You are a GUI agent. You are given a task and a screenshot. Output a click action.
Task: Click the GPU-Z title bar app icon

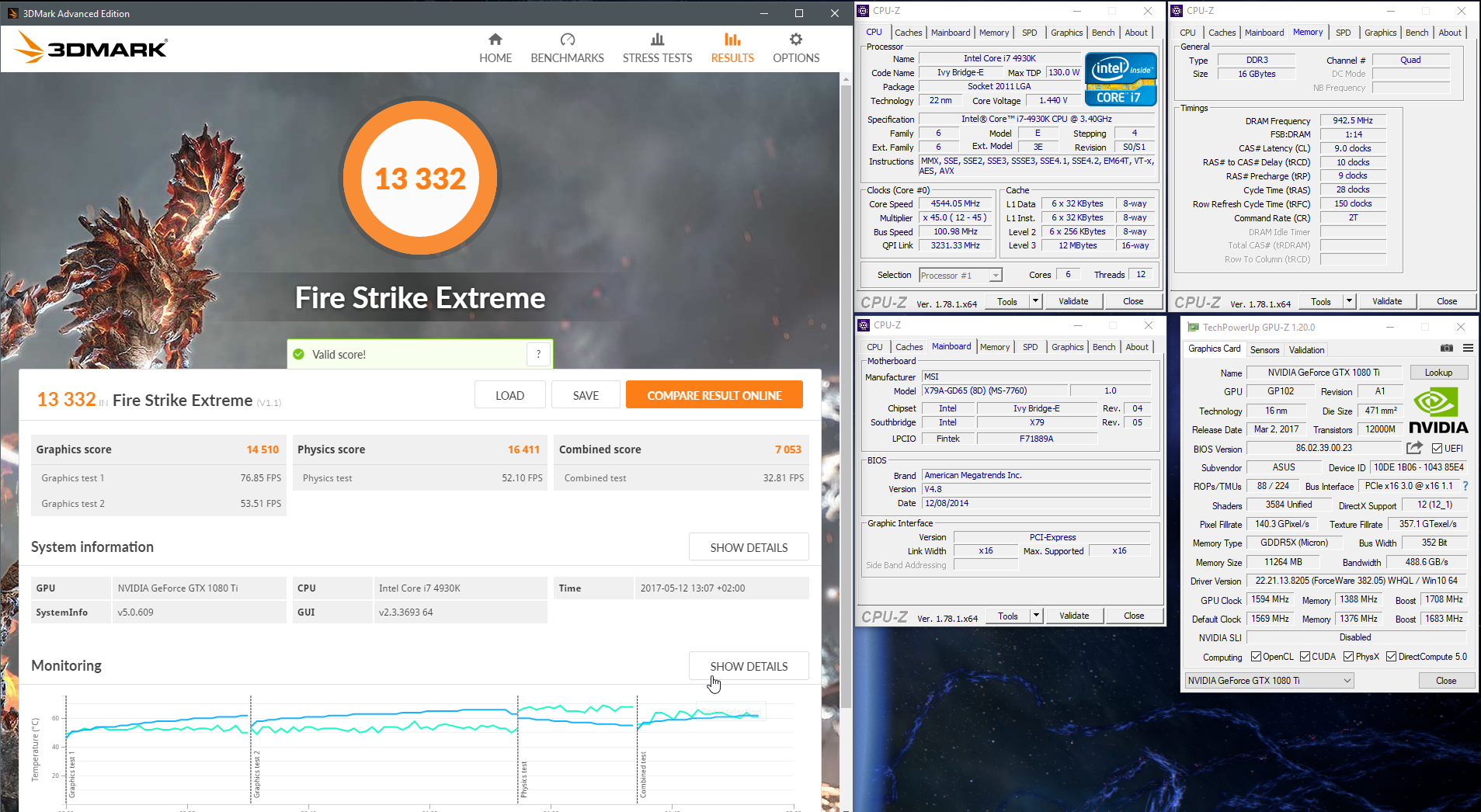click(x=1193, y=327)
